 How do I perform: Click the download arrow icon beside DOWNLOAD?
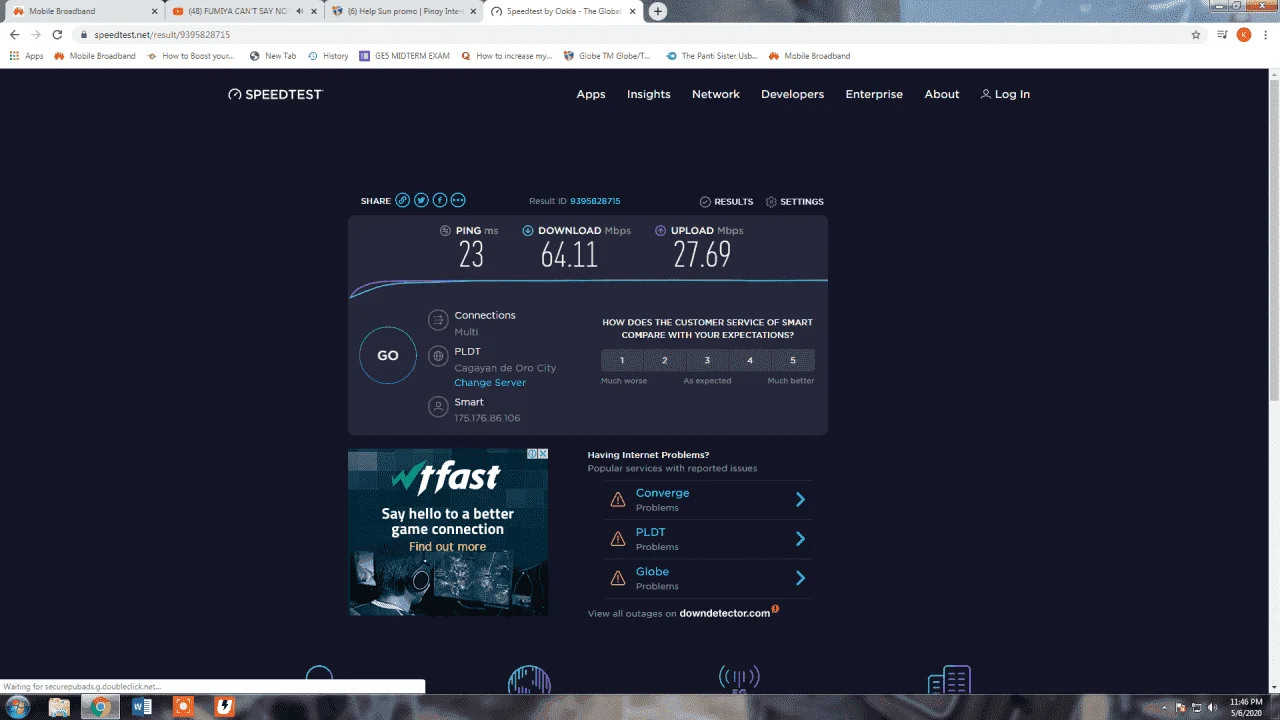[x=528, y=231]
